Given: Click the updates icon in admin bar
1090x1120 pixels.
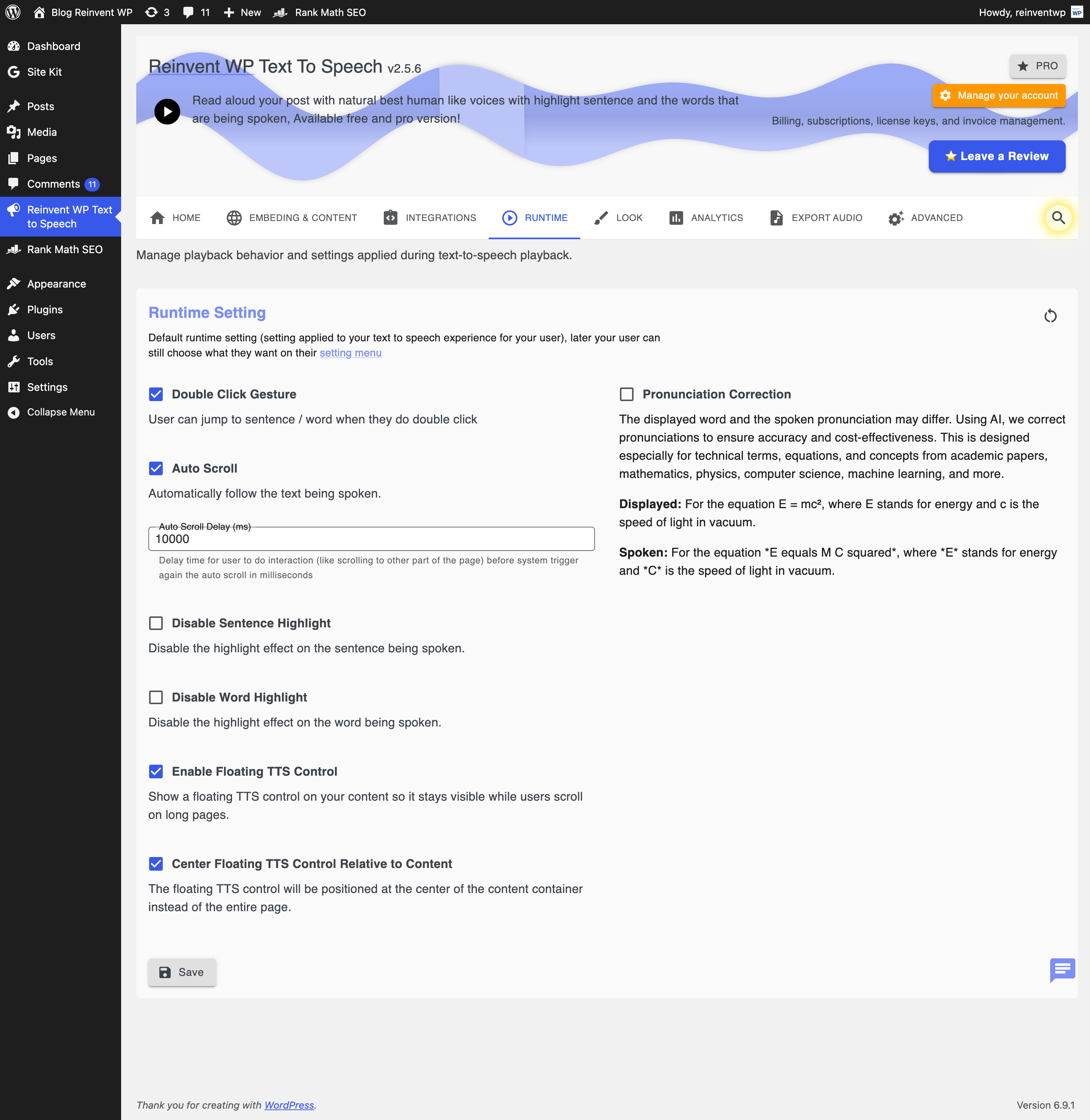Looking at the screenshot, I should tap(152, 12).
